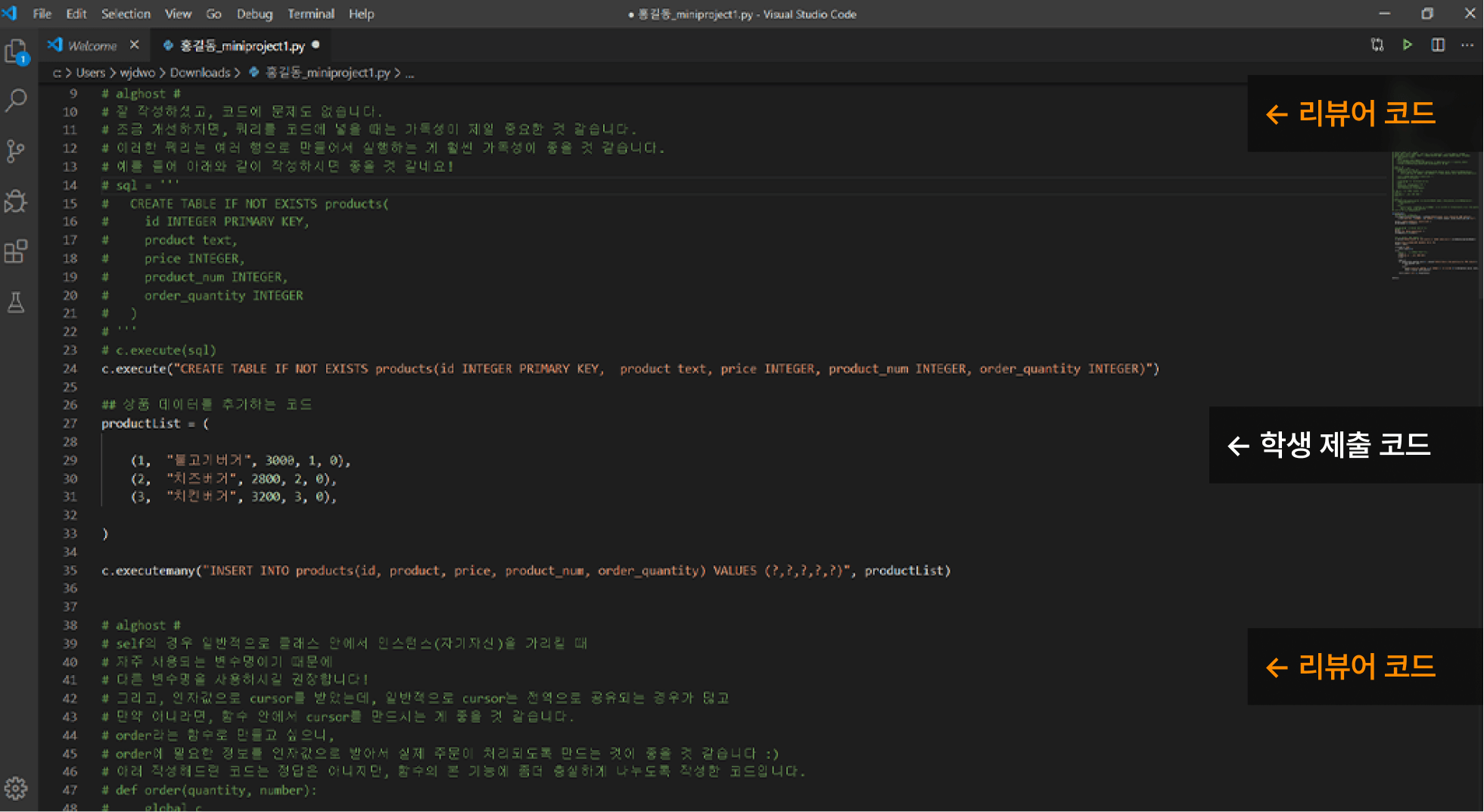Open the Selection menu
The height and width of the screenshot is (812, 1484).
pos(126,14)
